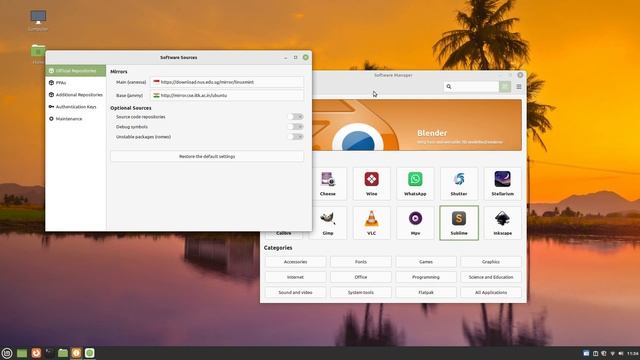Open the Internet category
The height and width of the screenshot is (360, 640).
tap(296, 277)
